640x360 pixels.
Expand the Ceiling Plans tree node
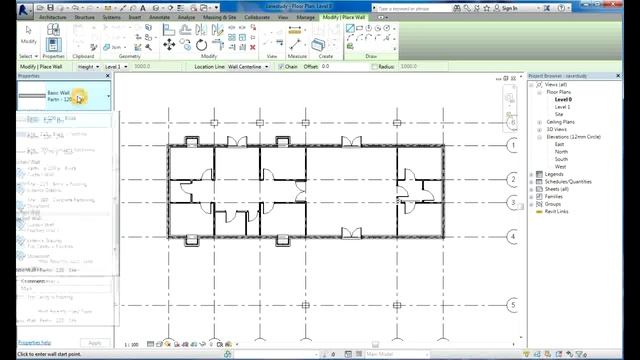(539, 122)
